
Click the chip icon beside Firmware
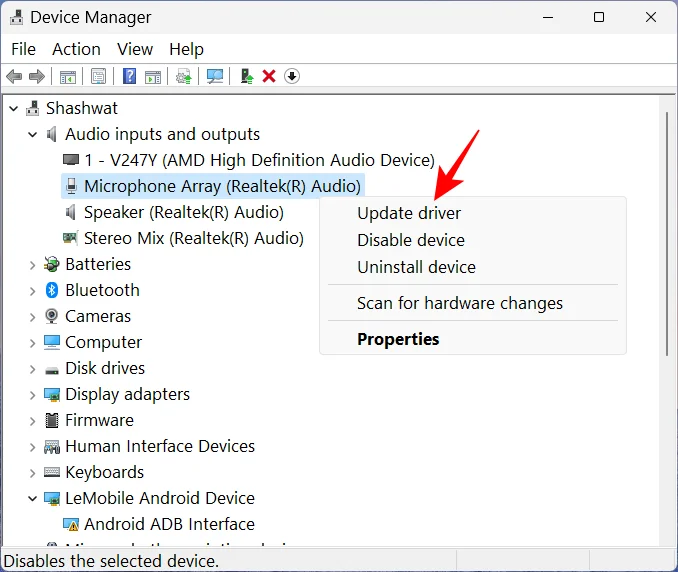pyautogui.click(x=52, y=420)
